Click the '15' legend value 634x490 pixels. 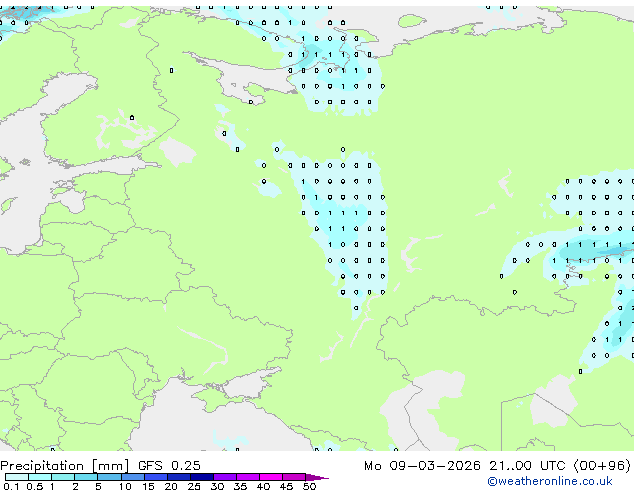pos(148,486)
